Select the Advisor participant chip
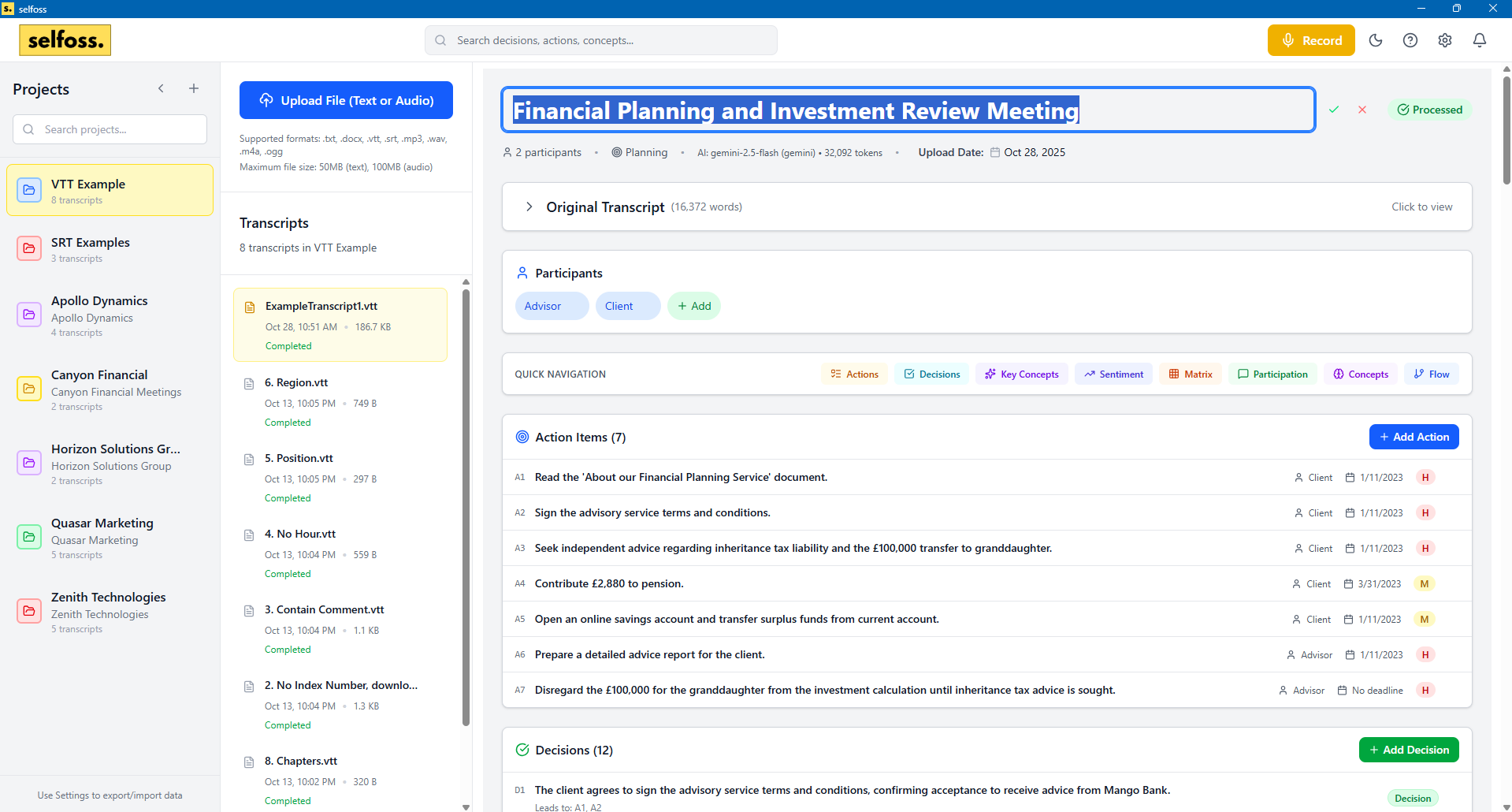Viewport: 1512px width, 812px height. [x=552, y=306]
